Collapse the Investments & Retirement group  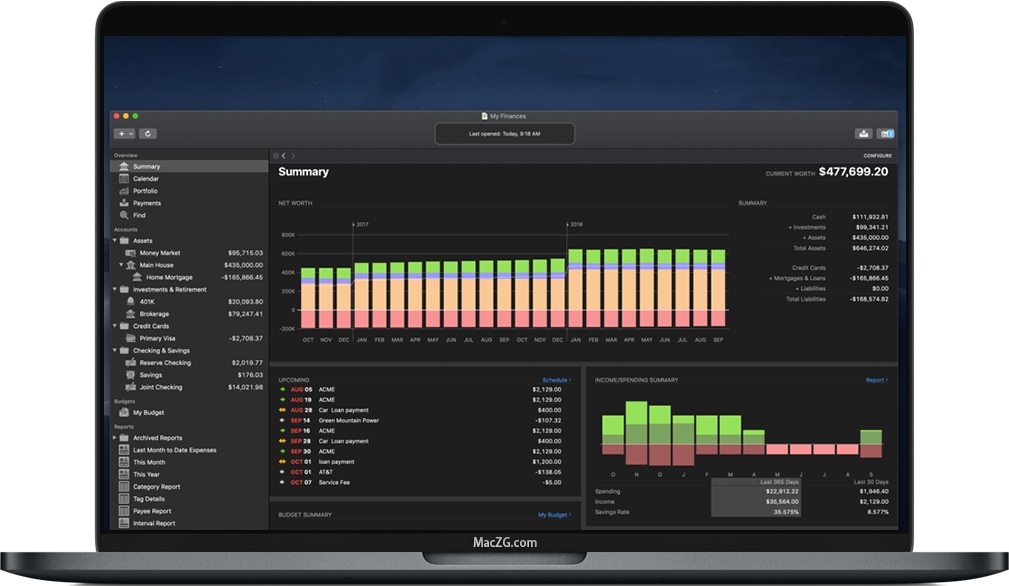click(x=114, y=289)
